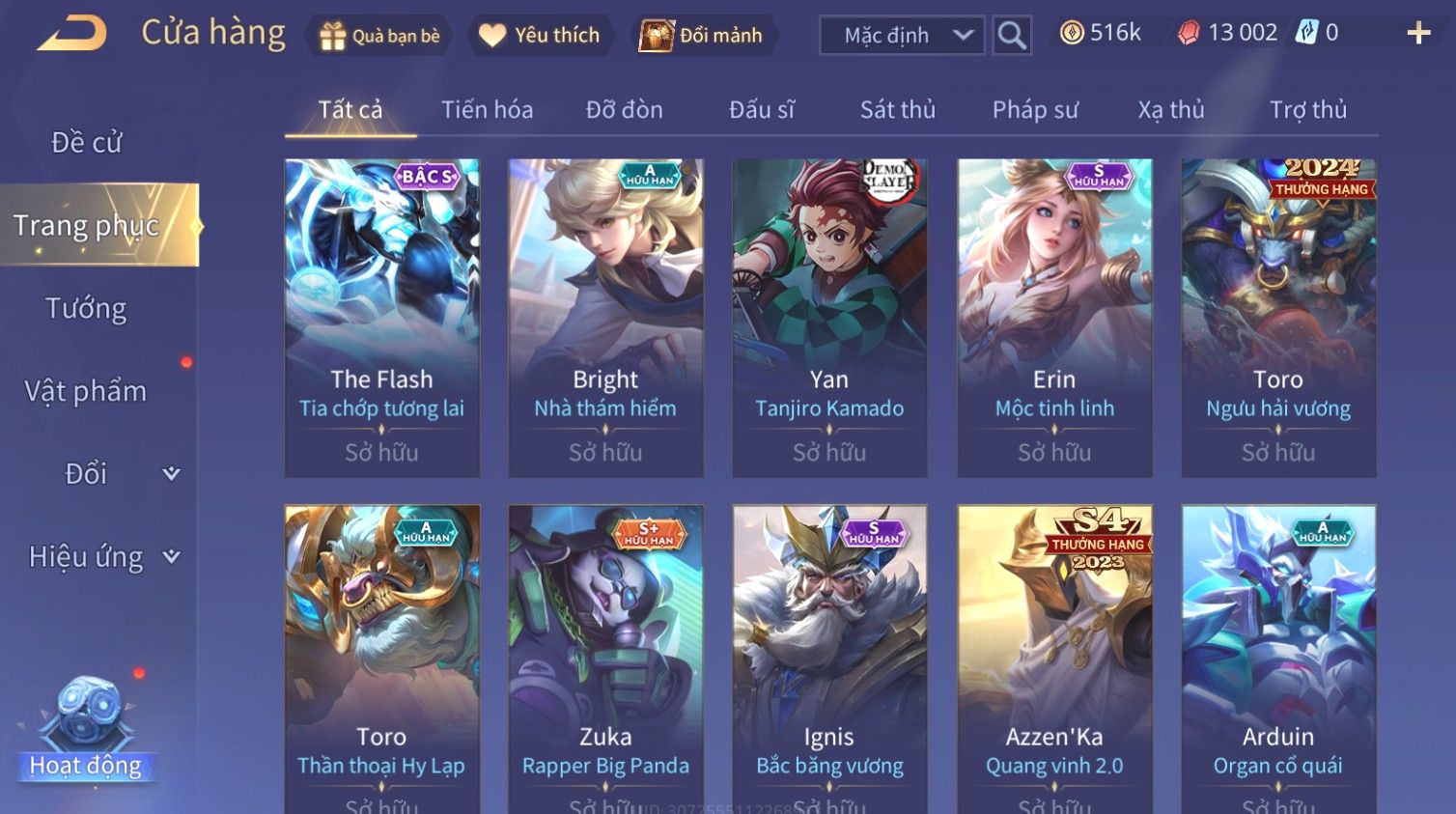Go to Tướng in sidebar
Image resolution: width=1456 pixels, height=814 pixels.
tap(86, 308)
